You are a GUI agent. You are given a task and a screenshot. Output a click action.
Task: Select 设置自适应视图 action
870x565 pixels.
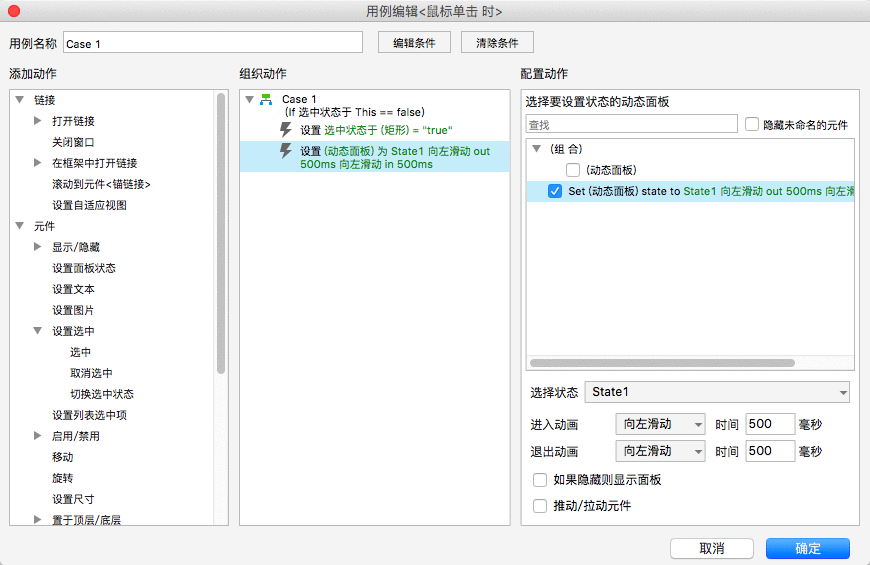click(x=89, y=205)
